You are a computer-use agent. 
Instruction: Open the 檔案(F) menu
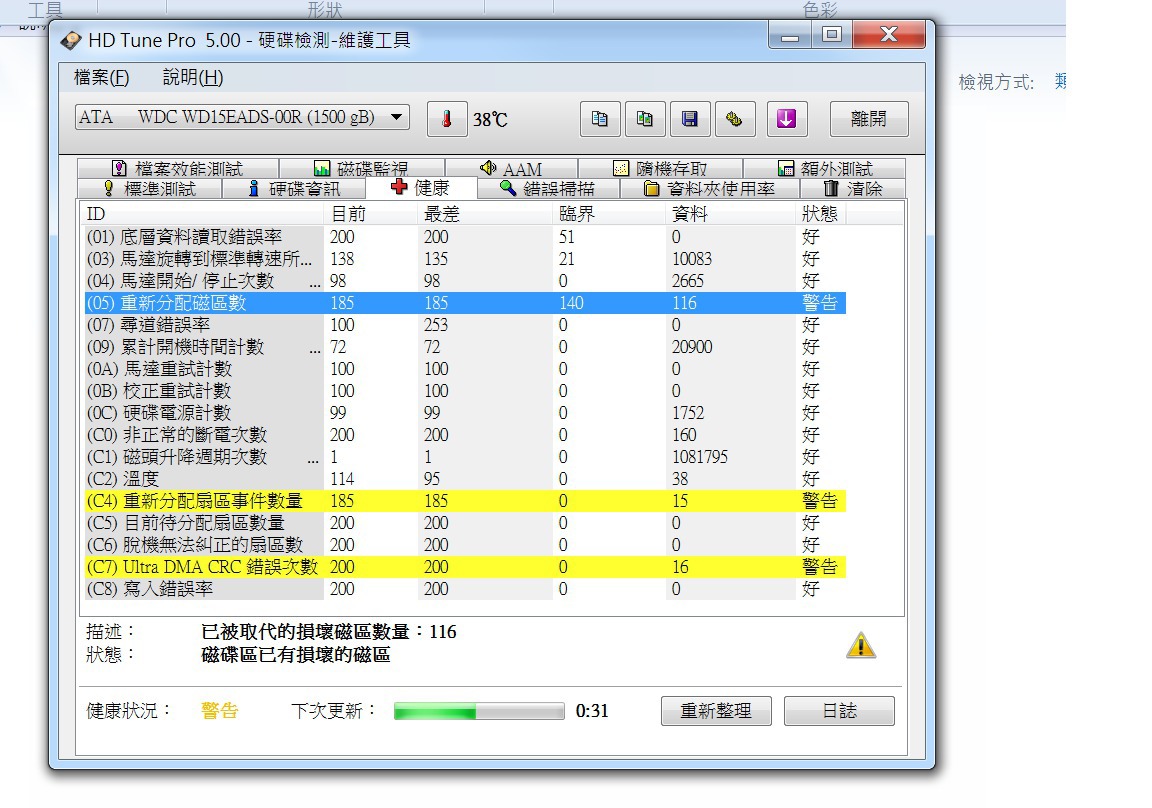101,77
